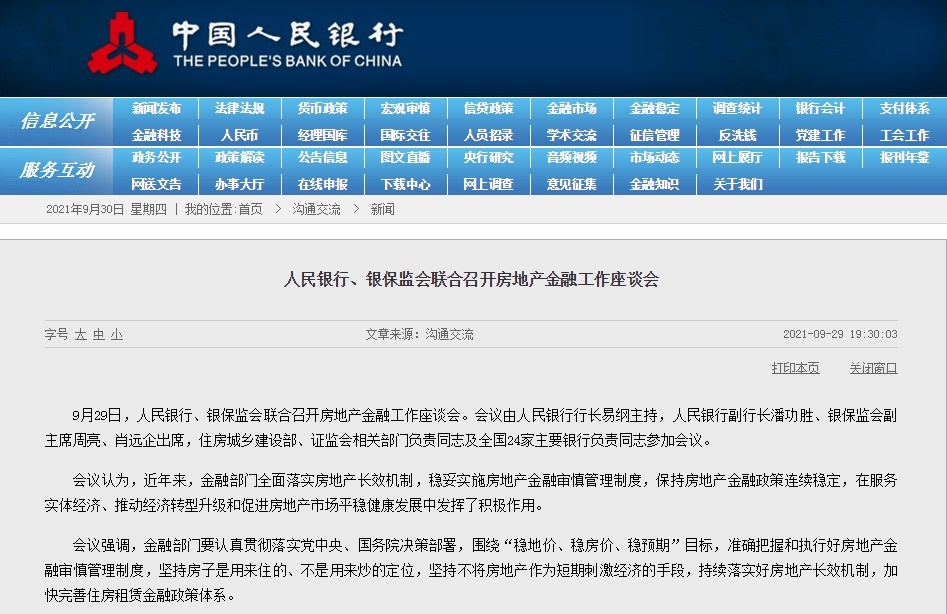The image size is (947, 614).
Task: Go to 货币政策 section
Action: 323,108
